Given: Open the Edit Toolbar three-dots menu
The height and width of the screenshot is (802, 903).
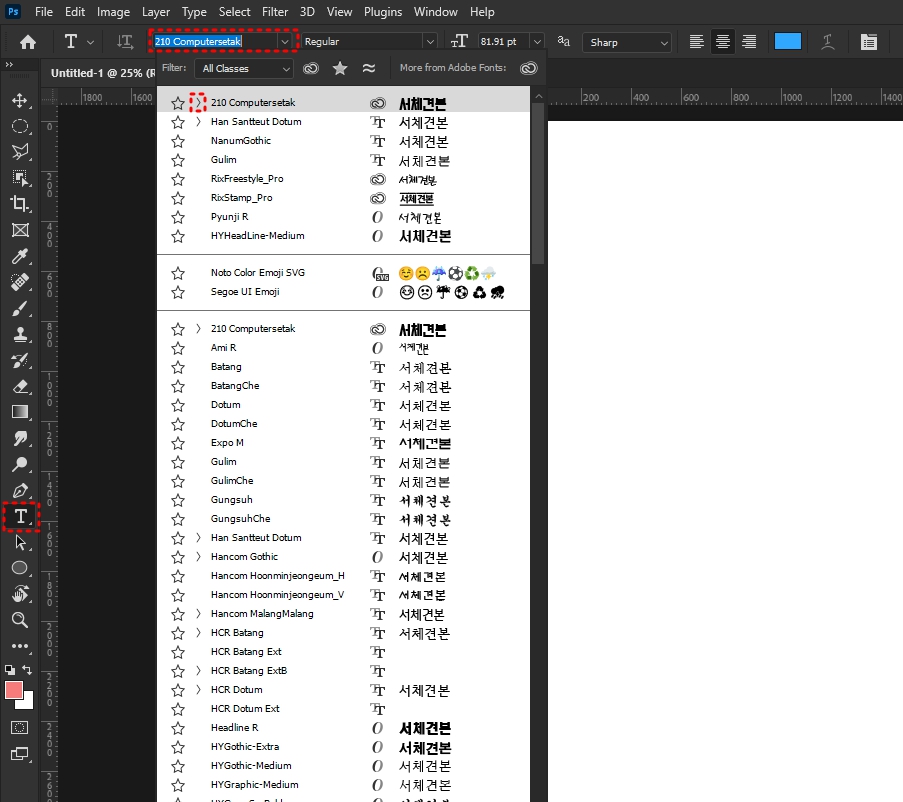Looking at the screenshot, I should (x=20, y=646).
